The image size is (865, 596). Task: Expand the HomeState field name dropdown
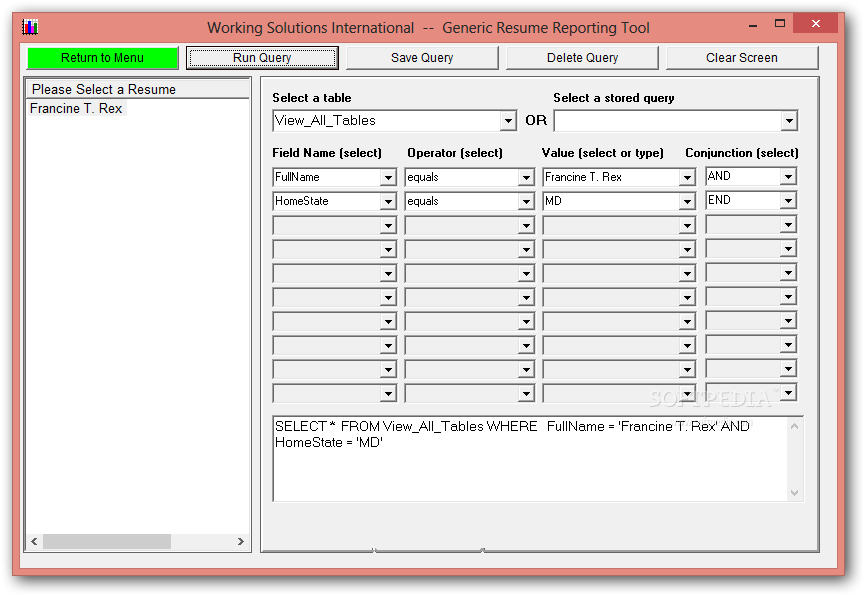coord(388,201)
